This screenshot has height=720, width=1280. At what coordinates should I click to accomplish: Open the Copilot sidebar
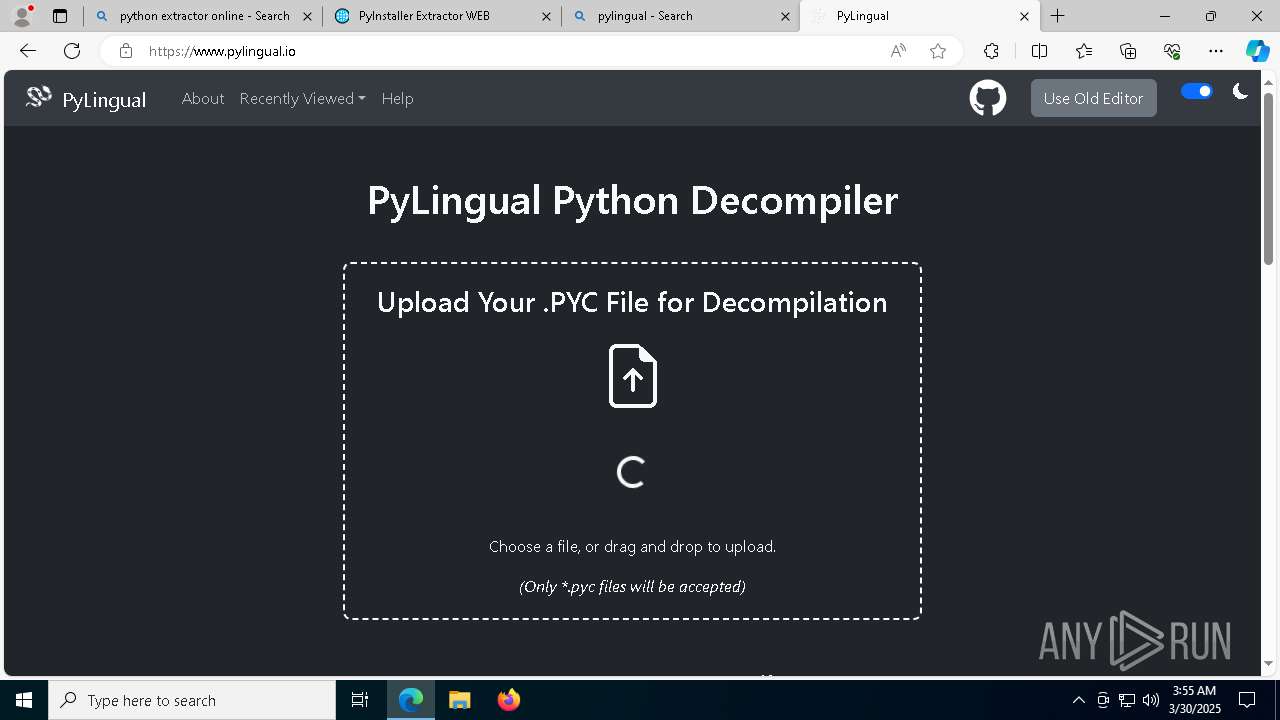tap(1257, 51)
